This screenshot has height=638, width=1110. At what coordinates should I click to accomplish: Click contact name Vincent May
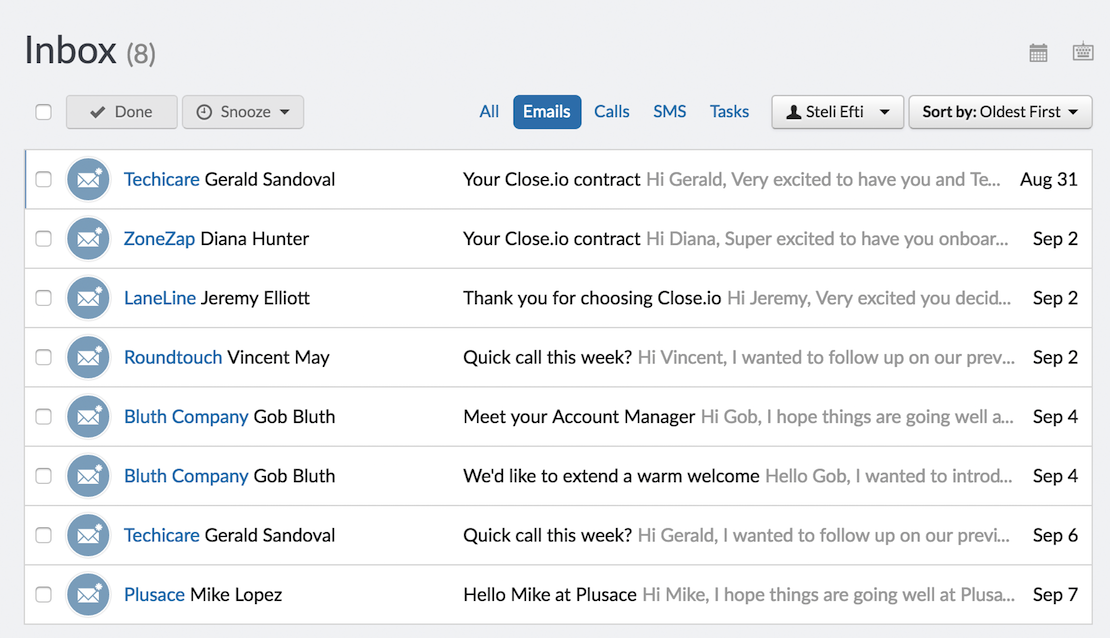click(x=278, y=358)
